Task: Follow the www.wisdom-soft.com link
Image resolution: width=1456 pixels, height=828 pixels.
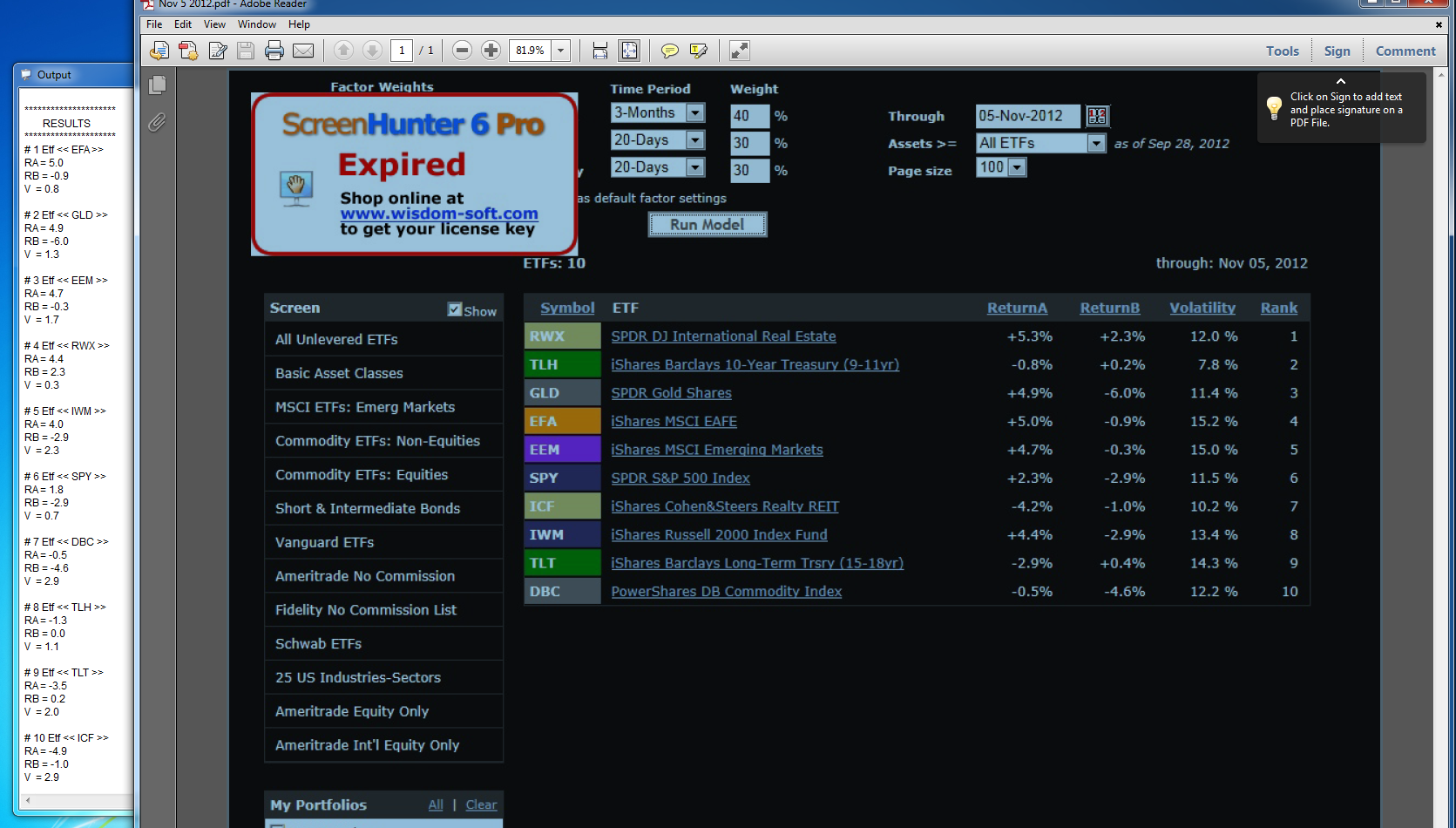Action: 439,214
